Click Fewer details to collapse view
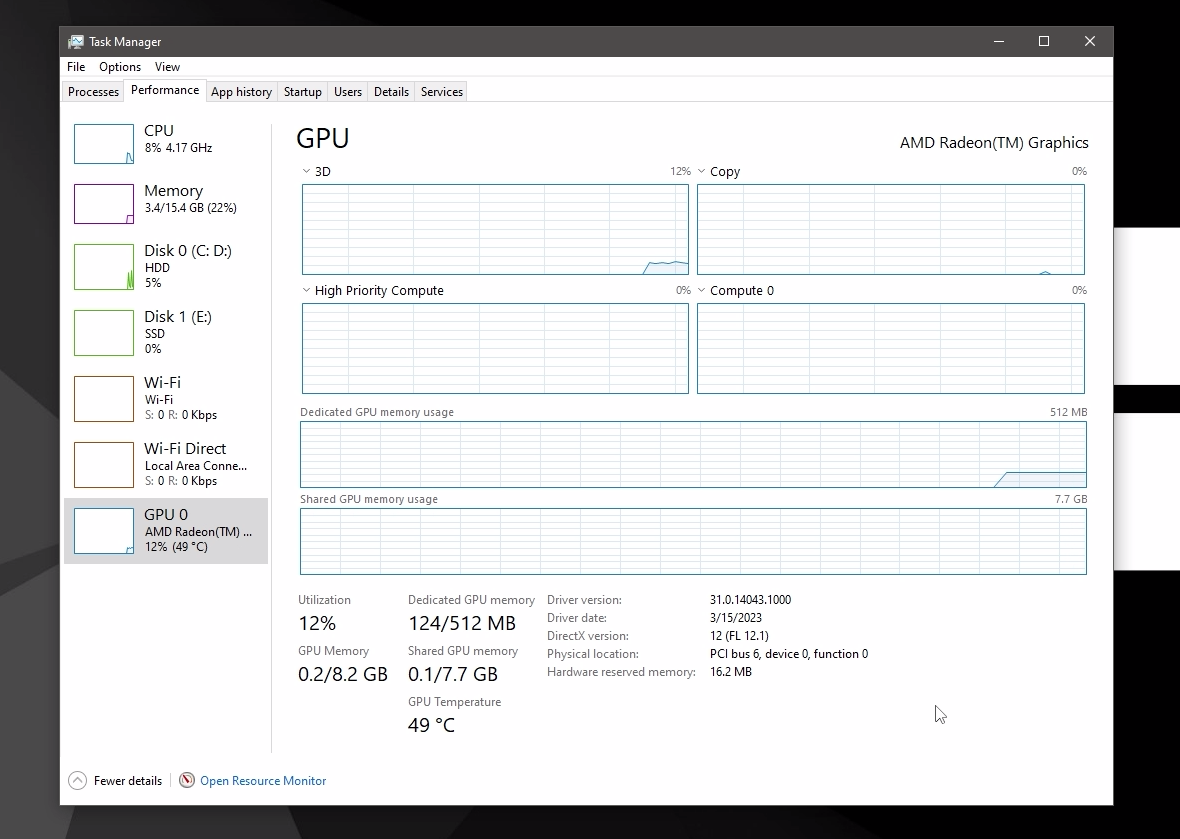The width and height of the screenshot is (1180, 839). point(115,780)
